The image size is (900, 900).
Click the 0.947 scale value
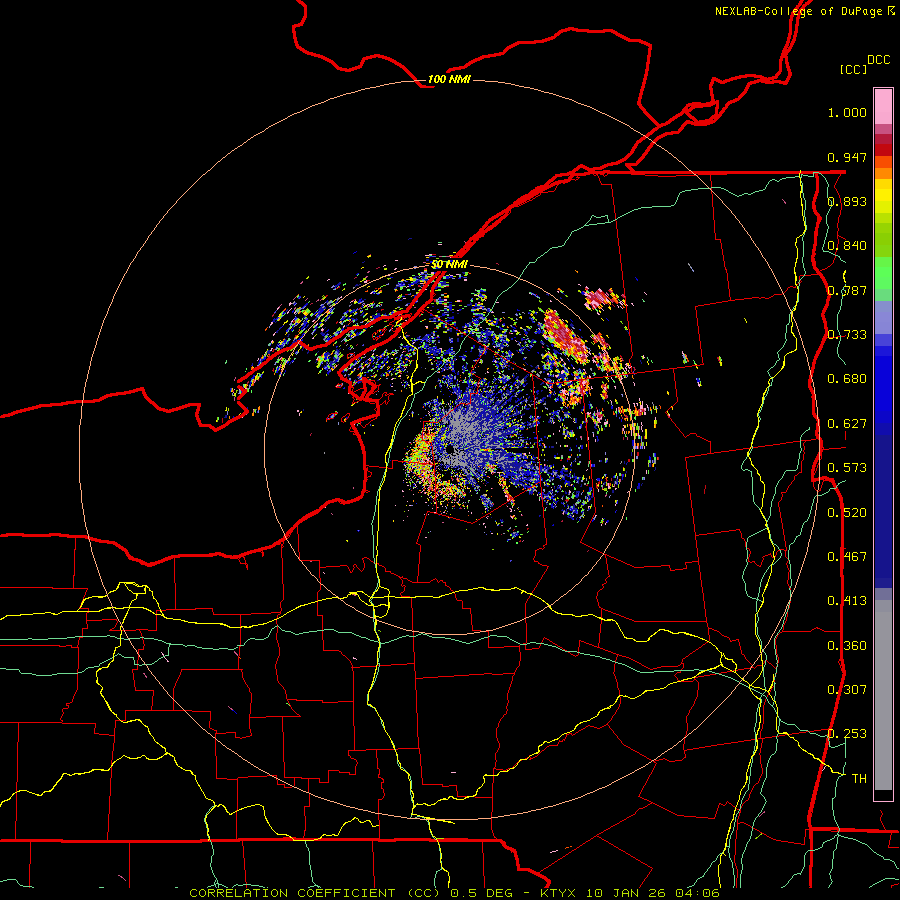point(847,157)
